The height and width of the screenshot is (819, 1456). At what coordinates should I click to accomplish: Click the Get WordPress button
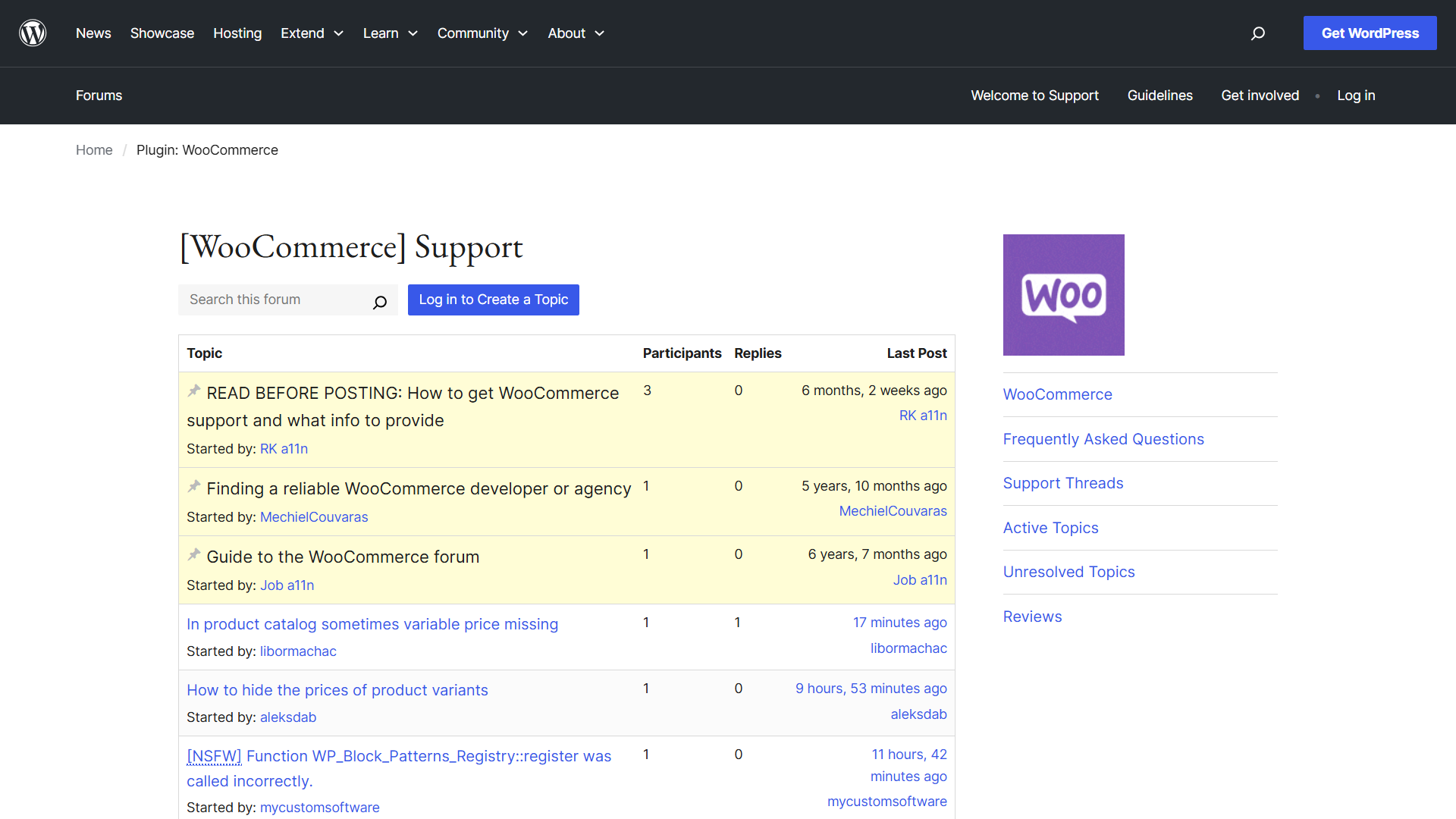[x=1370, y=33]
